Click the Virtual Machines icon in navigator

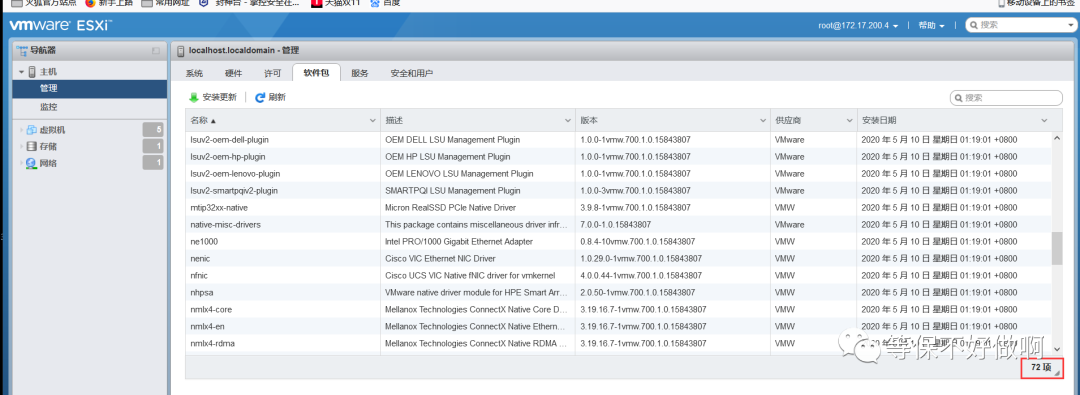32,130
